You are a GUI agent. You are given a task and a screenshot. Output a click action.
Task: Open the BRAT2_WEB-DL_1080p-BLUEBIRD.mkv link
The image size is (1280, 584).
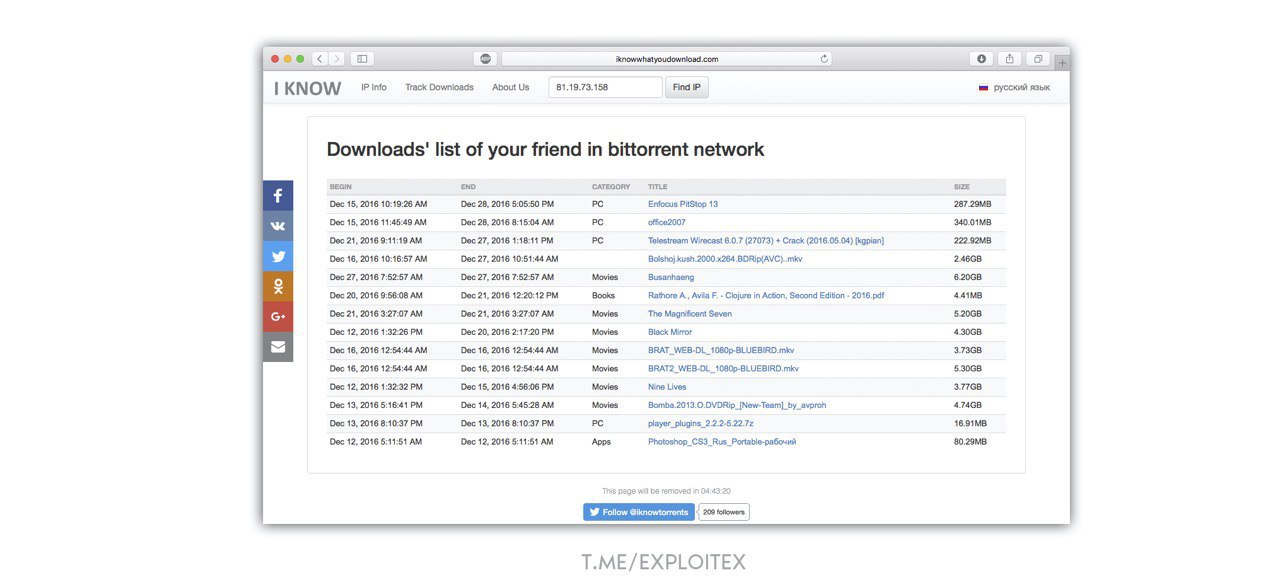[724, 368]
